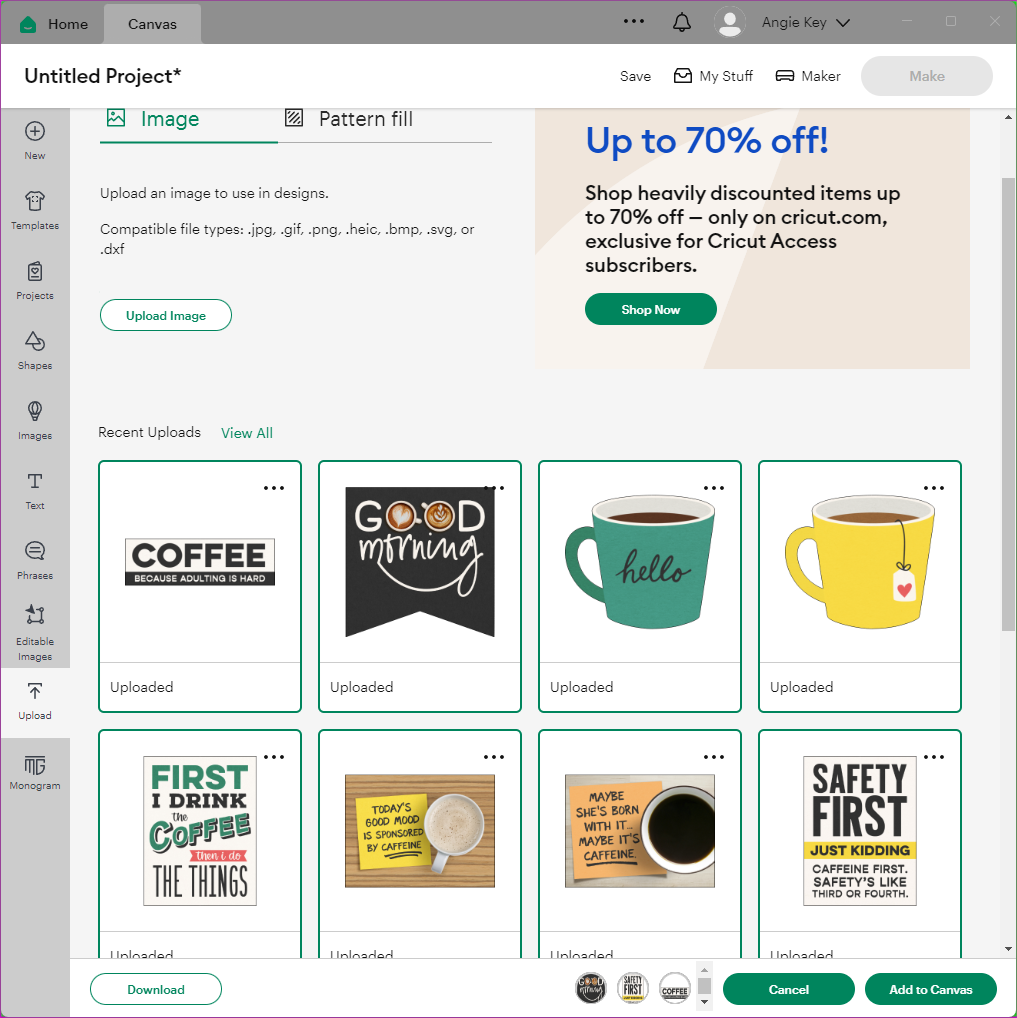Screen dimensions: 1017x1018
Task: Open the Templates panel in sidebar
Action: tap(35, 210)
